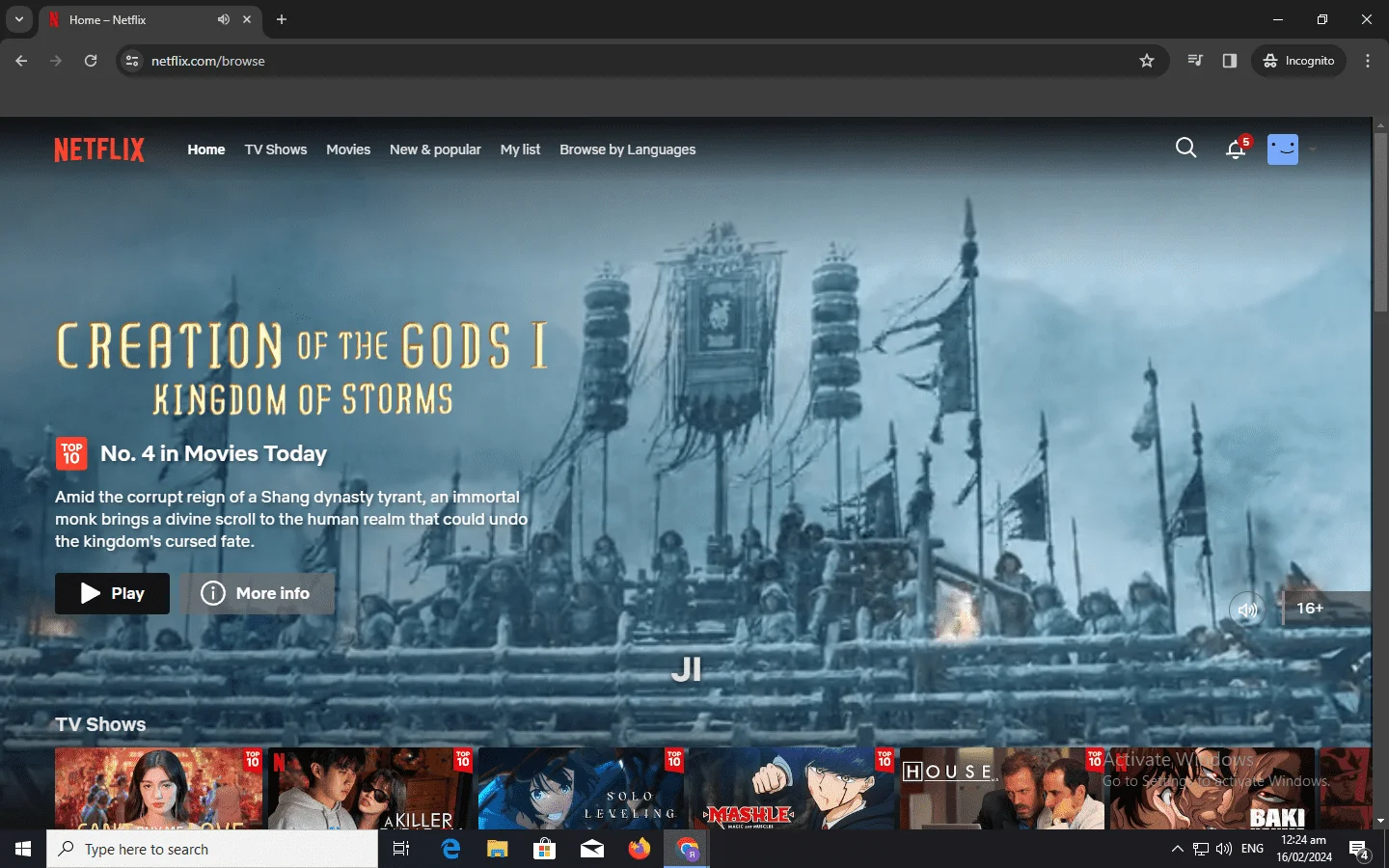Open media controls icon in toolbar
This screenshot has height=868, width=1389.
(1195, 61)
